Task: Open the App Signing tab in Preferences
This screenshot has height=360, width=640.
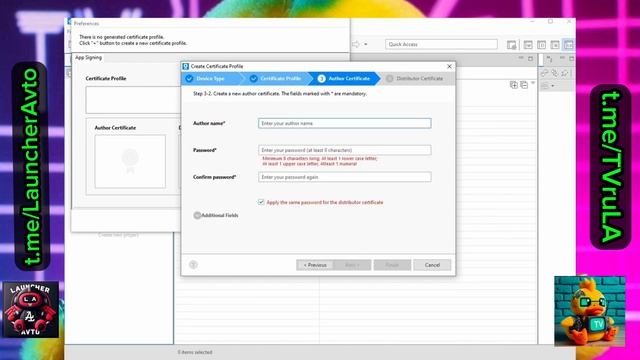Action: [x=88, y=58]
